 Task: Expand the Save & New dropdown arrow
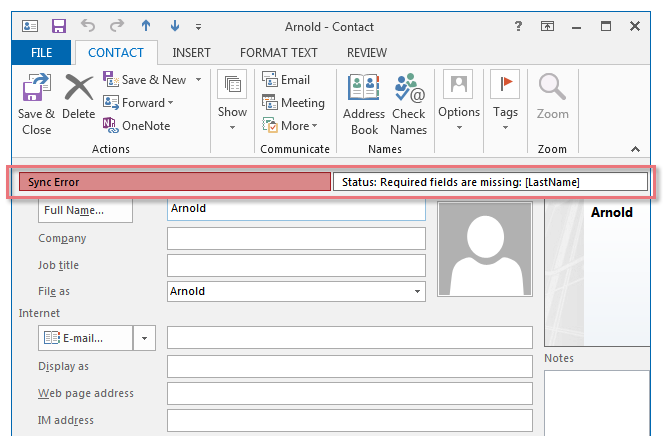click(x=198, y=79)
